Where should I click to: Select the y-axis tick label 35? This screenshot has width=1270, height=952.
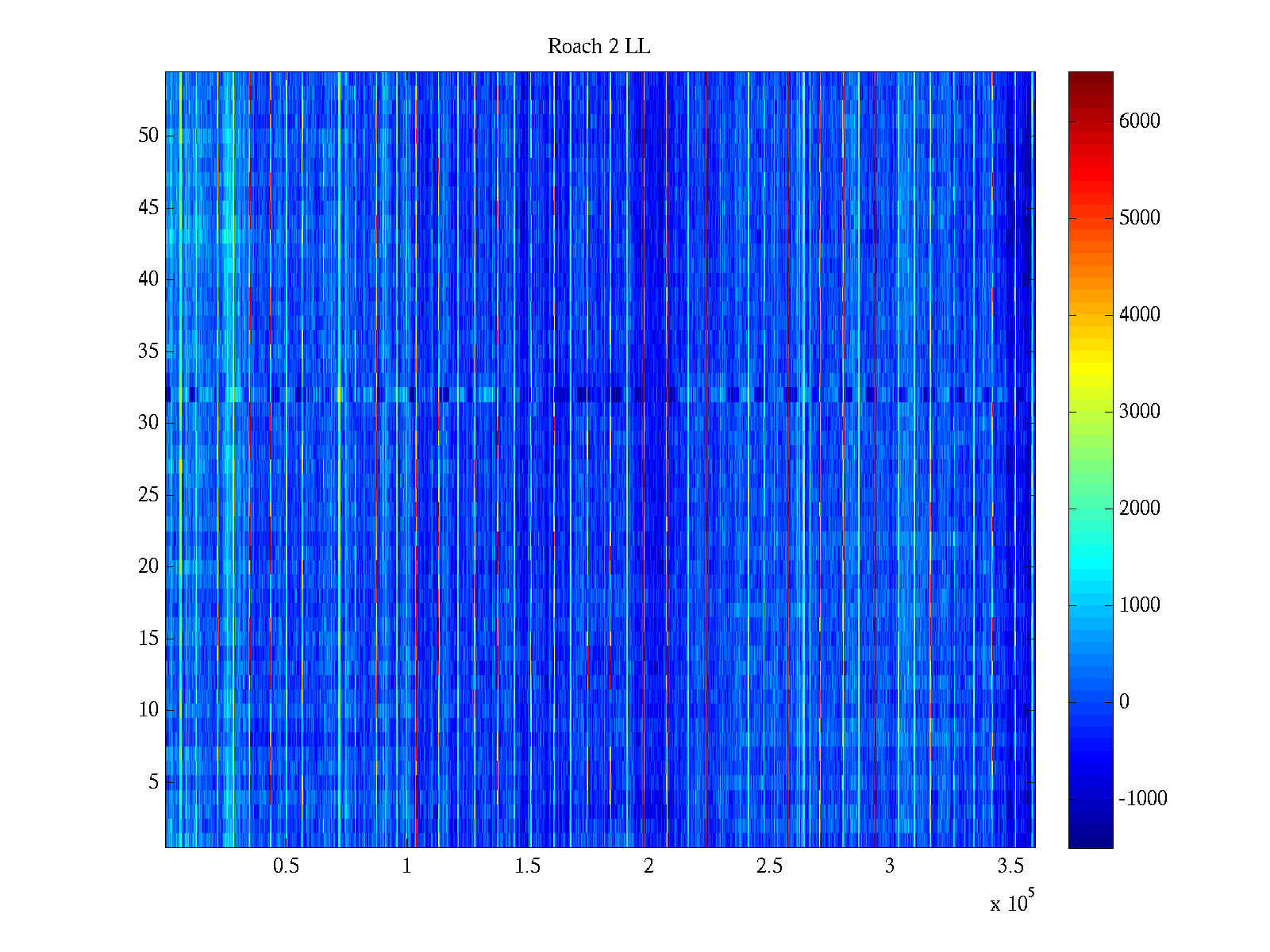point(148,351)
